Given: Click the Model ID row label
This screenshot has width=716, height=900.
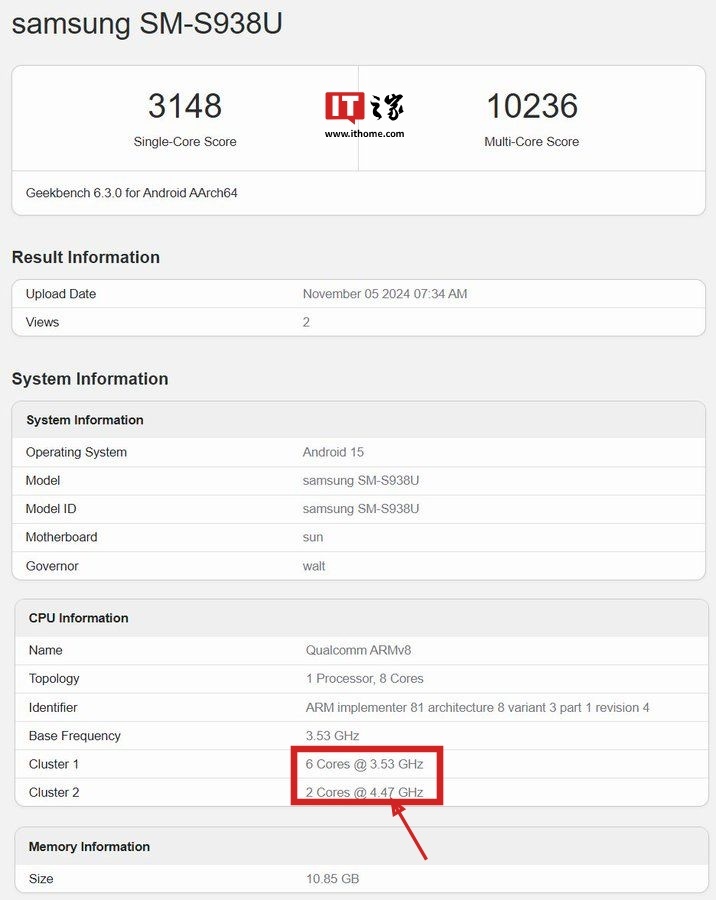Looking at the screenshot, I should (x=51, y=509).
